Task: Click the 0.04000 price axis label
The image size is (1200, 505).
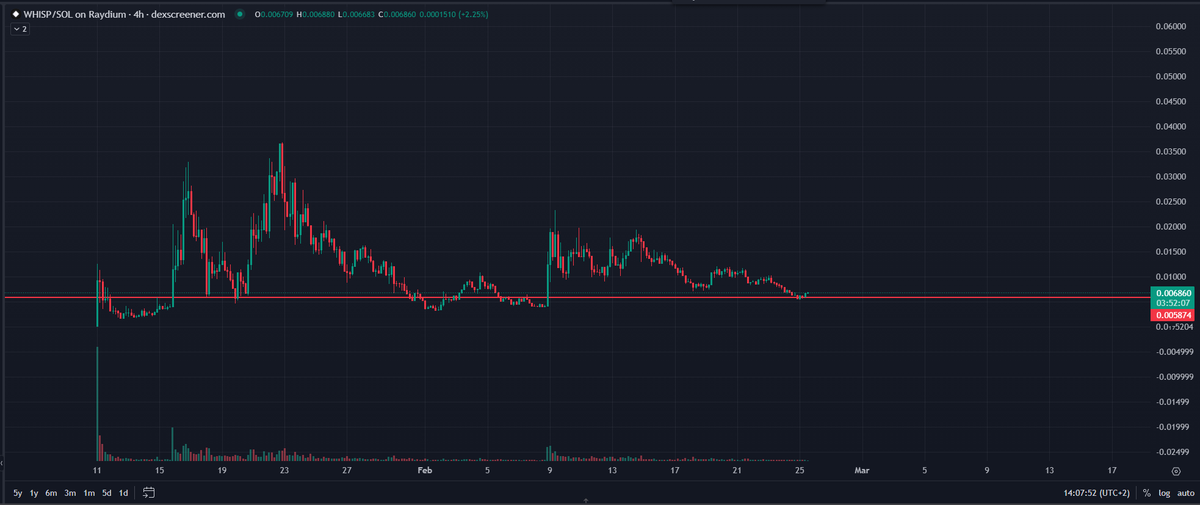Action: pyautogui.click(x=1170, y=126)
